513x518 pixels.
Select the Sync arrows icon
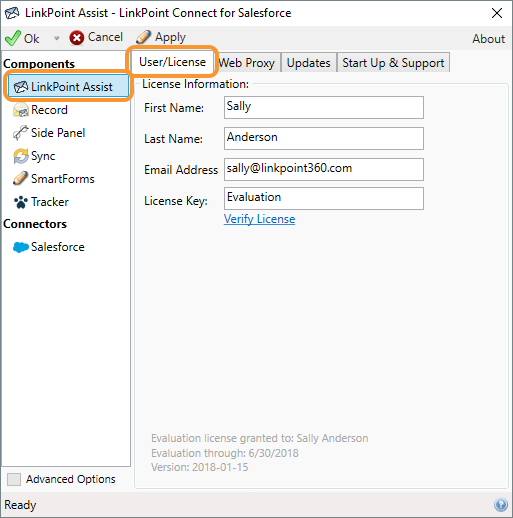pyautogui.click(x=21, y=156)
